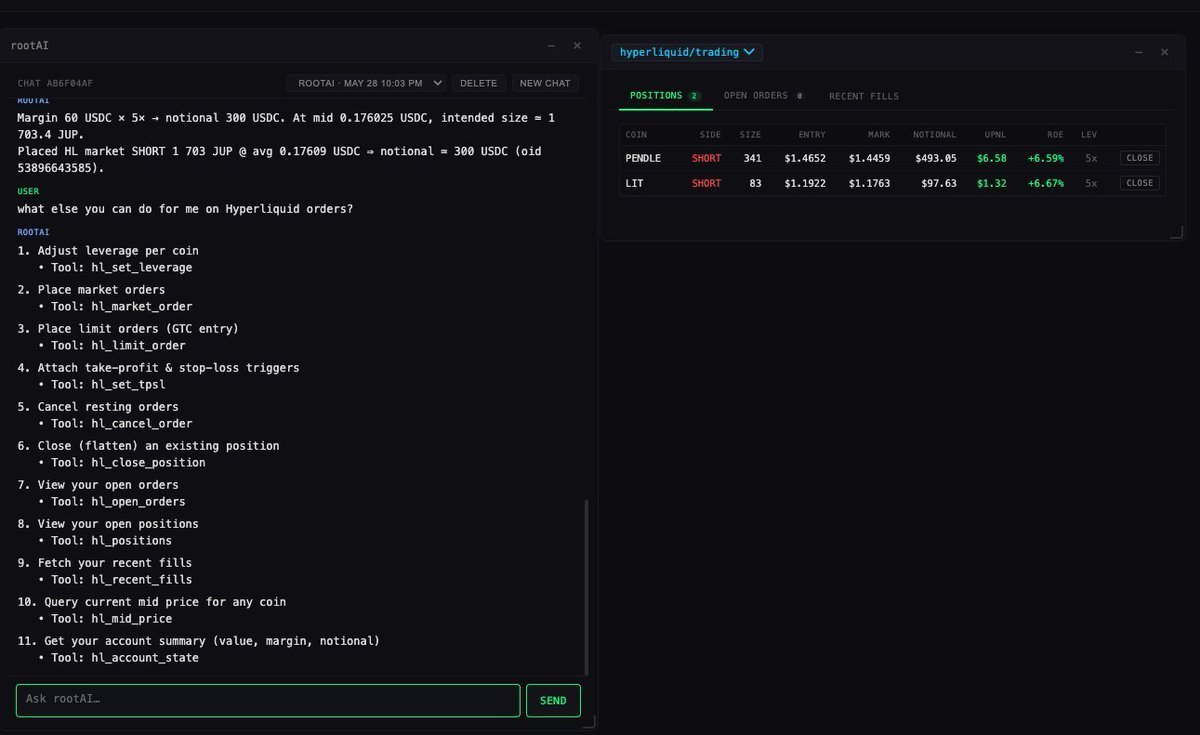Click resize grip of trading window
Image resolution: width=1200 pixels, height=735 pixels.
[x=1176, y=232]
